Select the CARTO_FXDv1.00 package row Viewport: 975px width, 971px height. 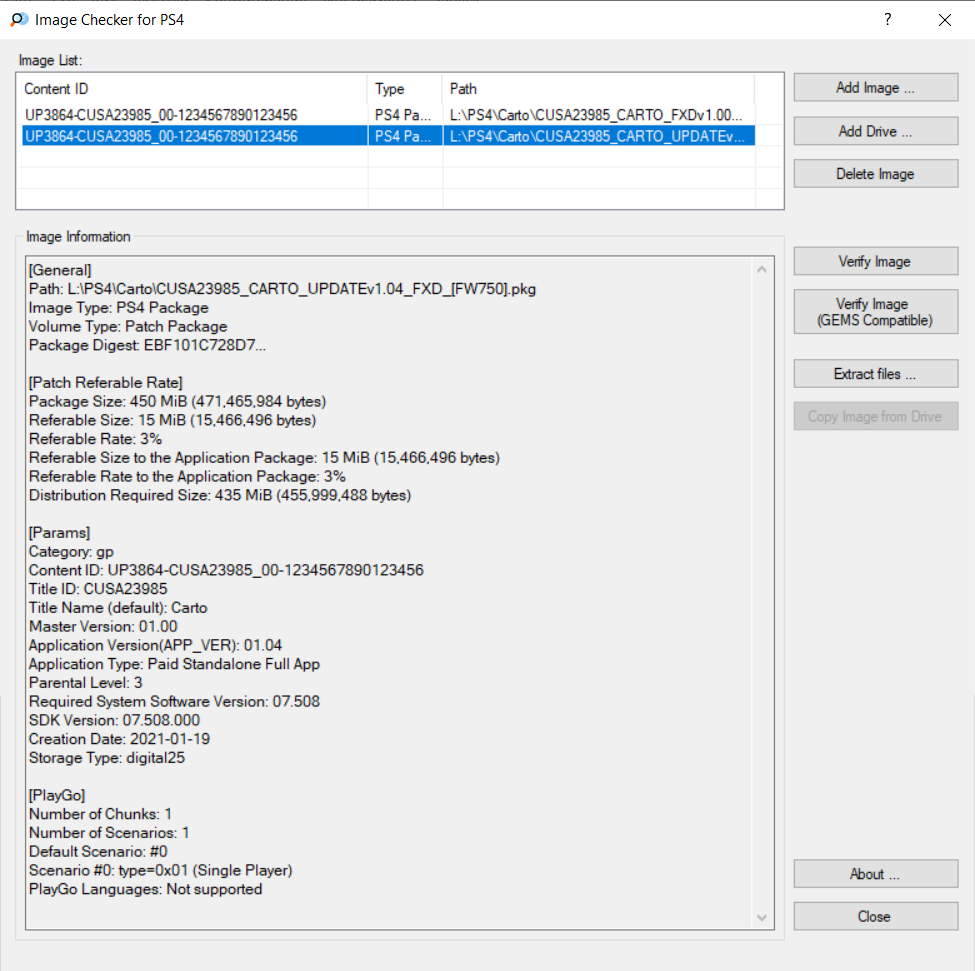(388, 115)
